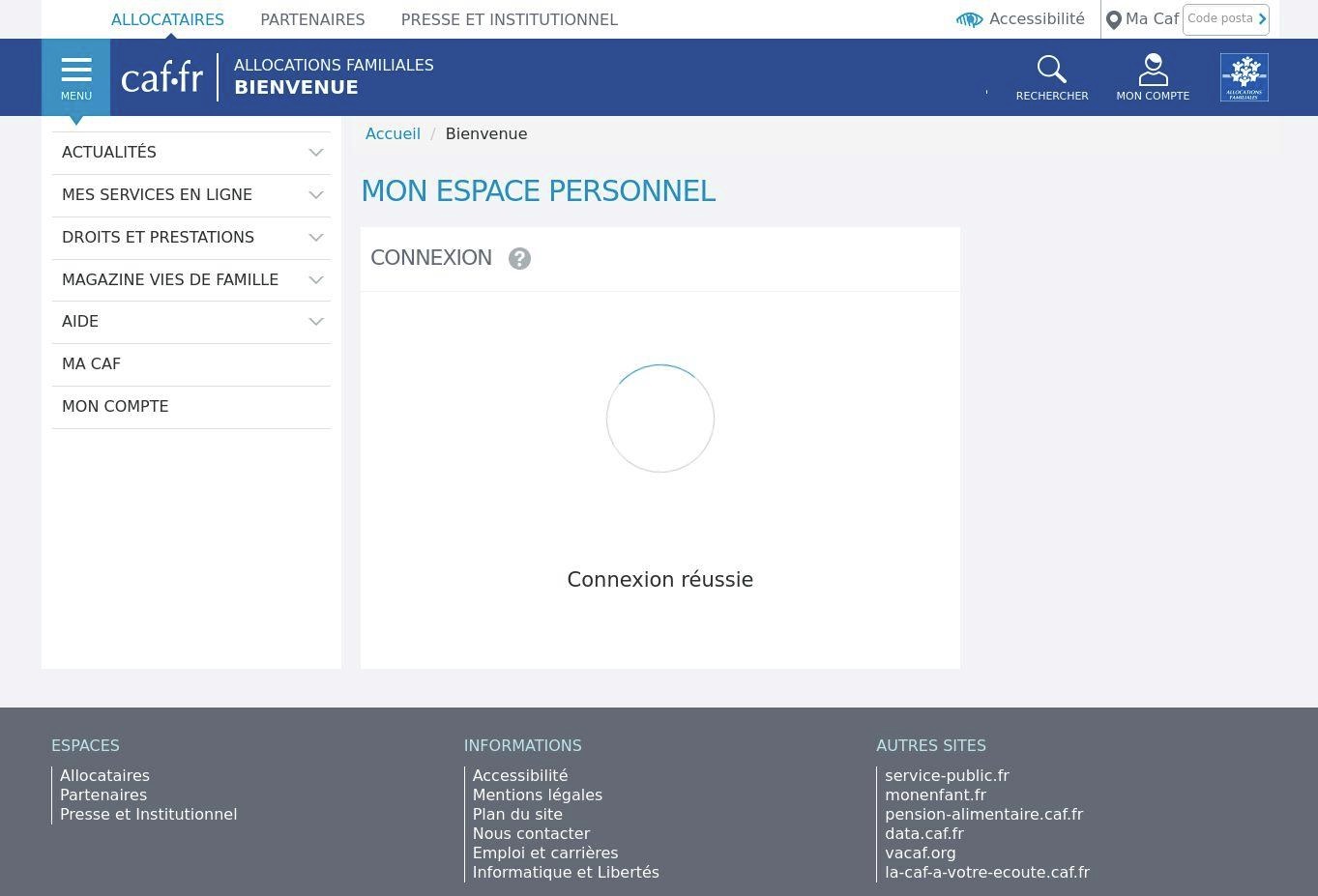Screen dimensions: 1318x896
Task: Submit postal code with the arrow icon
Action: (1261, 18)
